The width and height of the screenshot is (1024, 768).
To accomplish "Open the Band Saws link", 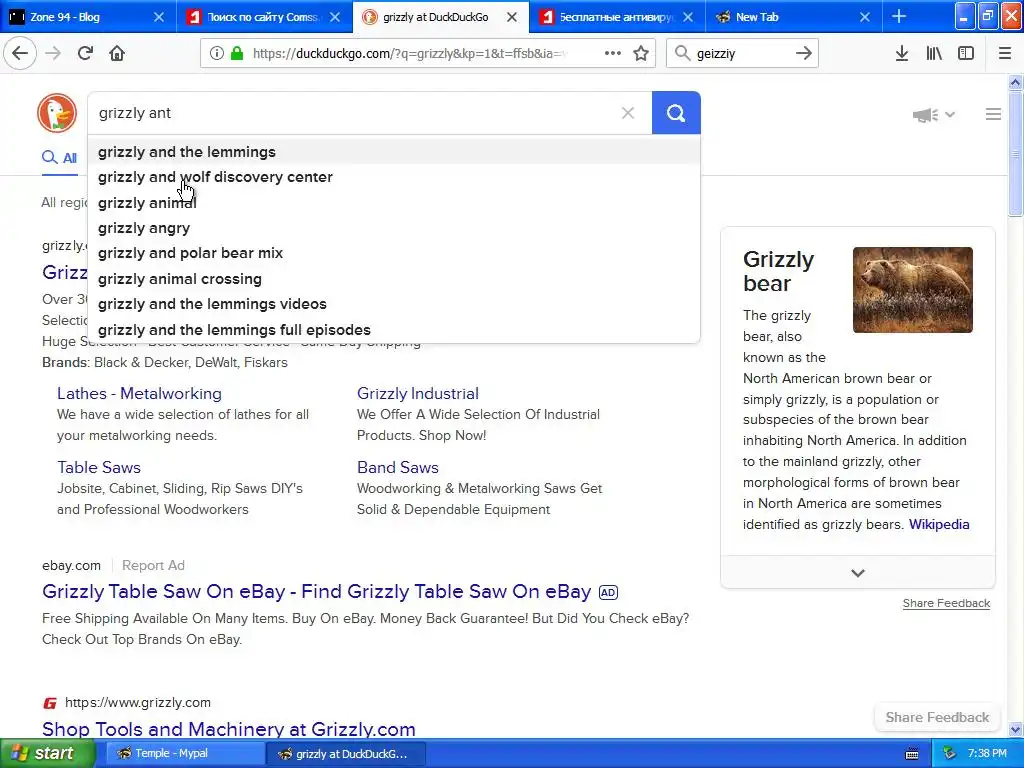I will pyautogui.click(x=398, y=468).
